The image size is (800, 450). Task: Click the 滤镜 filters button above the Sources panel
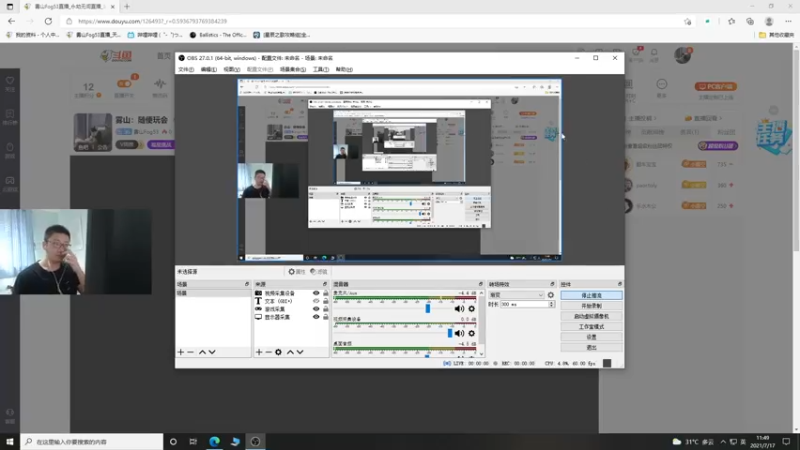pos(319,272)
